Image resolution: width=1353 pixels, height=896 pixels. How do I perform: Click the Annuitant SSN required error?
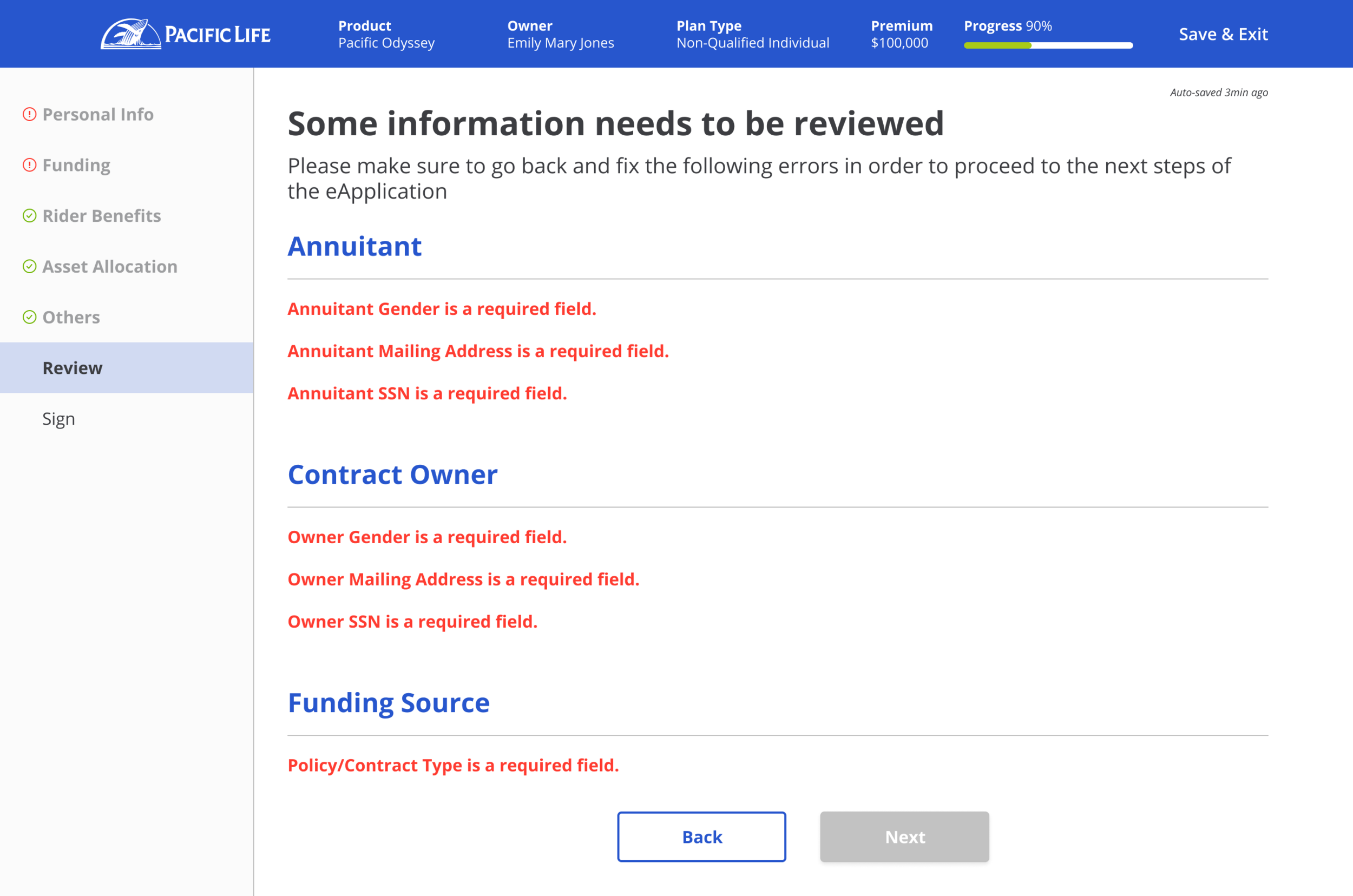[427, 393]
